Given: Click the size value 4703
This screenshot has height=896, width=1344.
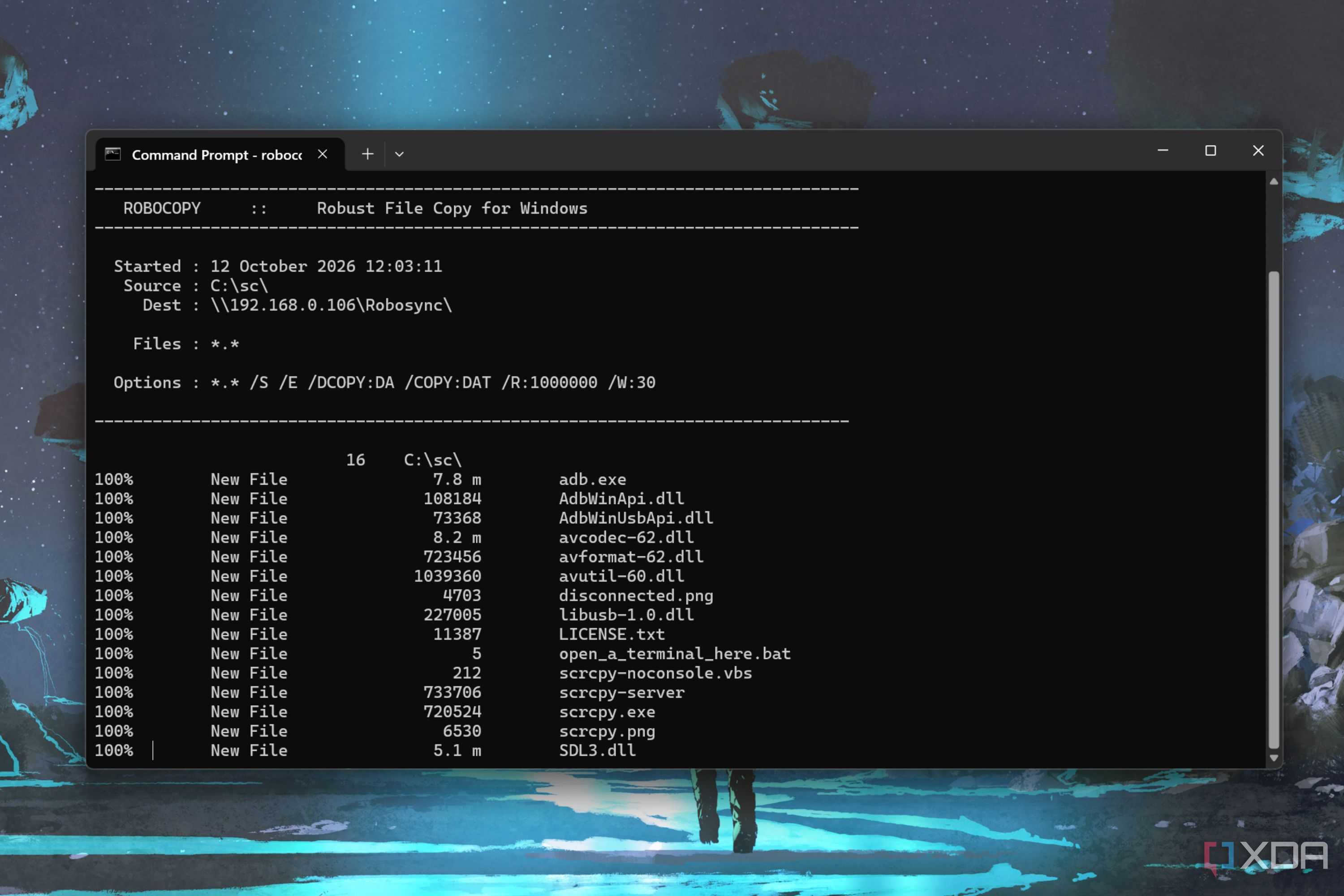Looking at the screenshot, I should point(462,596).
